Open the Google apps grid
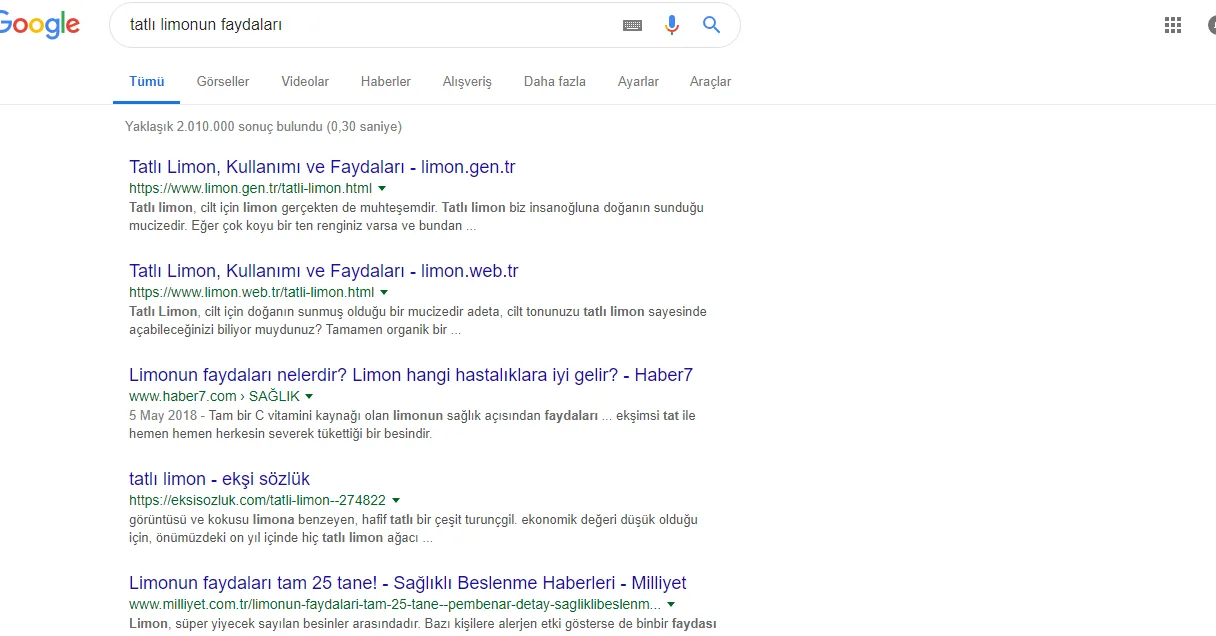The height and width of the screenshot is (636, 1216). click(x=1173, y=25)
